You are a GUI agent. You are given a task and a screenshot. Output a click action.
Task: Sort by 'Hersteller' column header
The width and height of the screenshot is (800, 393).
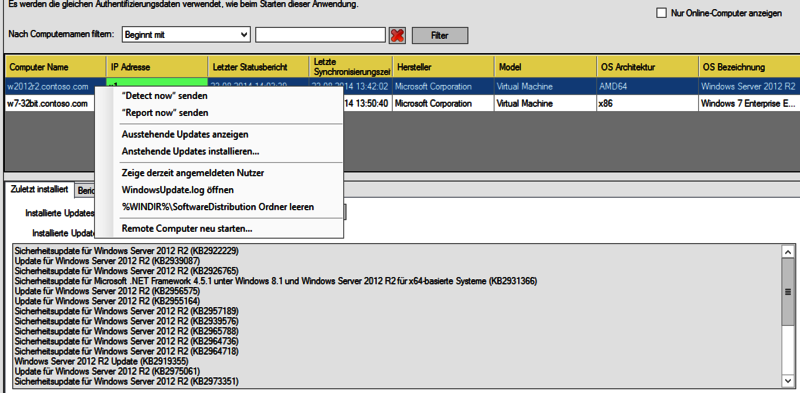[443, 67]
